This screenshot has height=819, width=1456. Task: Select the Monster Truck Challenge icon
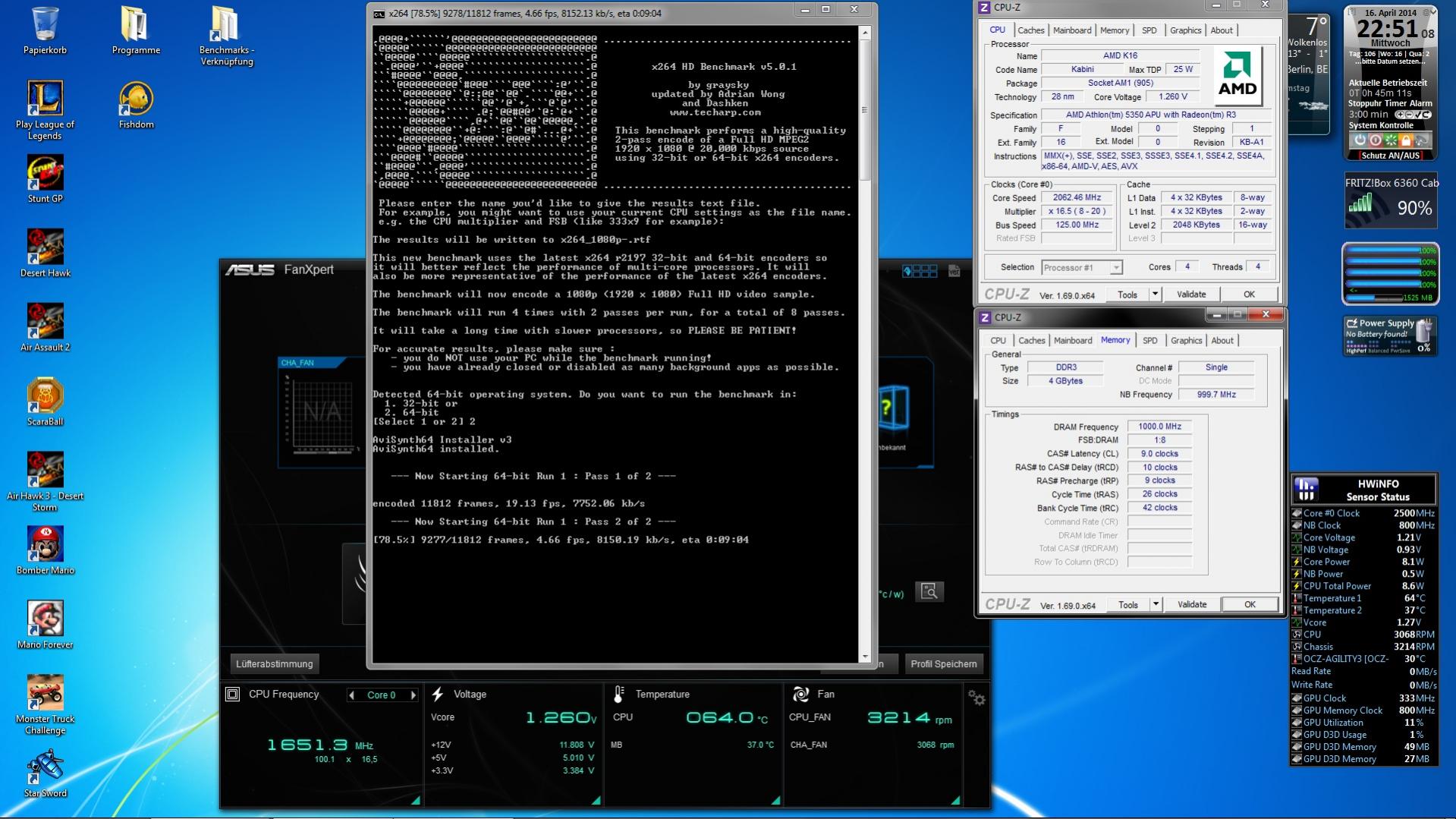click(46, 704)
